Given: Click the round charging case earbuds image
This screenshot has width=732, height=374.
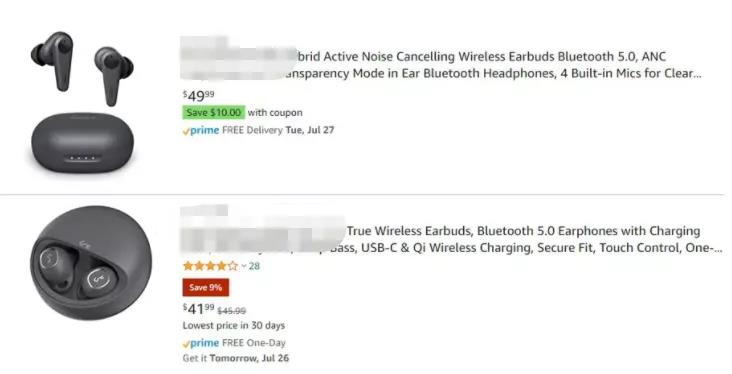Looking at the screenshot, I should (91, 262).
